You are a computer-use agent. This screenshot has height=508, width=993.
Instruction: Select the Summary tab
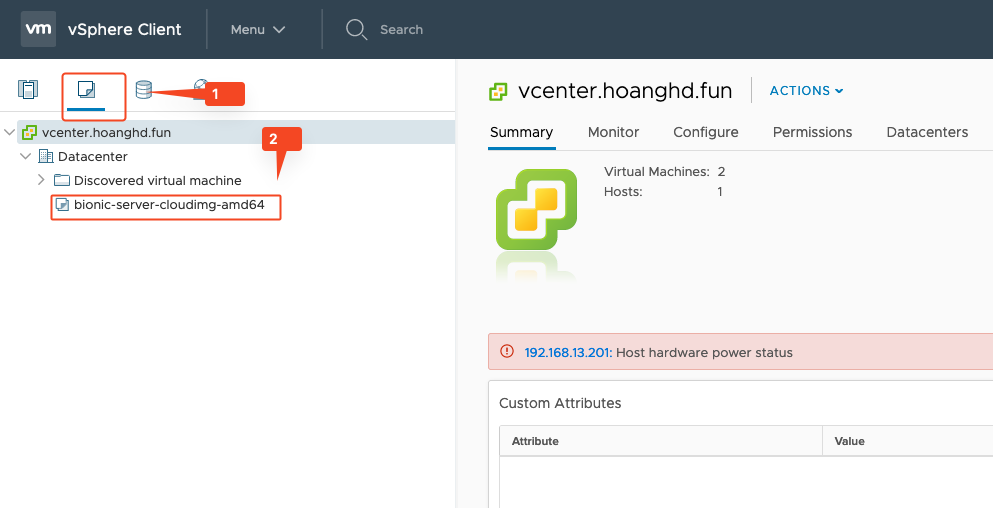click(521, 132)
